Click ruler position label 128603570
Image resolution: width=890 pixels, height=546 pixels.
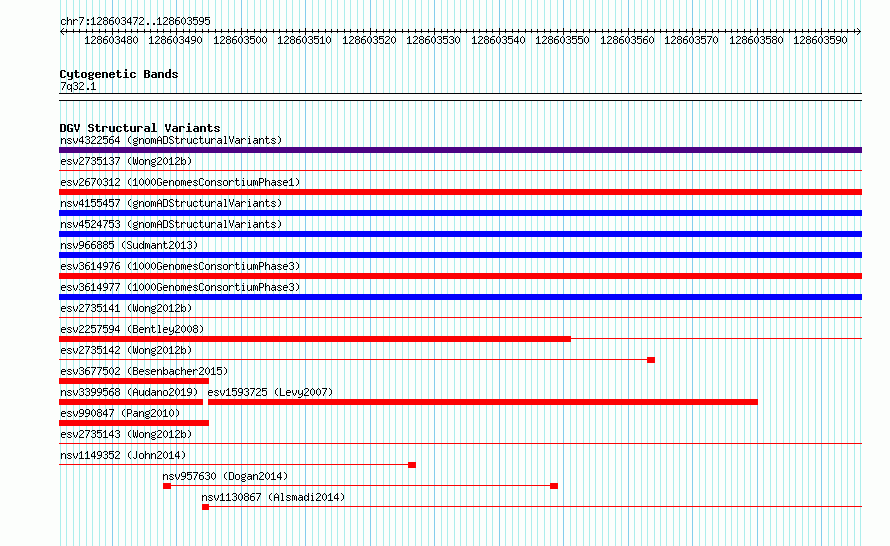click(691, 40)
